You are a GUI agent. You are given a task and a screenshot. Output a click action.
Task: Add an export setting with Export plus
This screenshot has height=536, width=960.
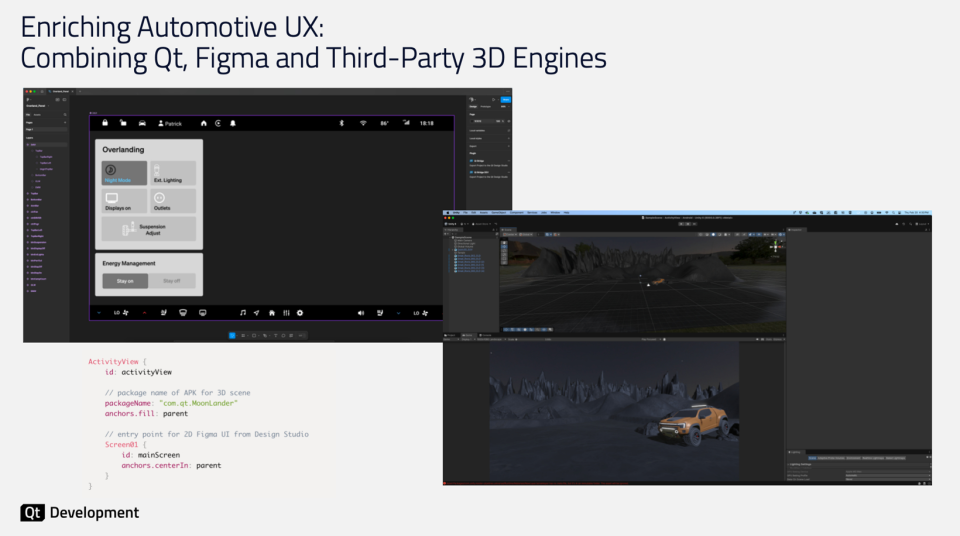tap(508, 146)
